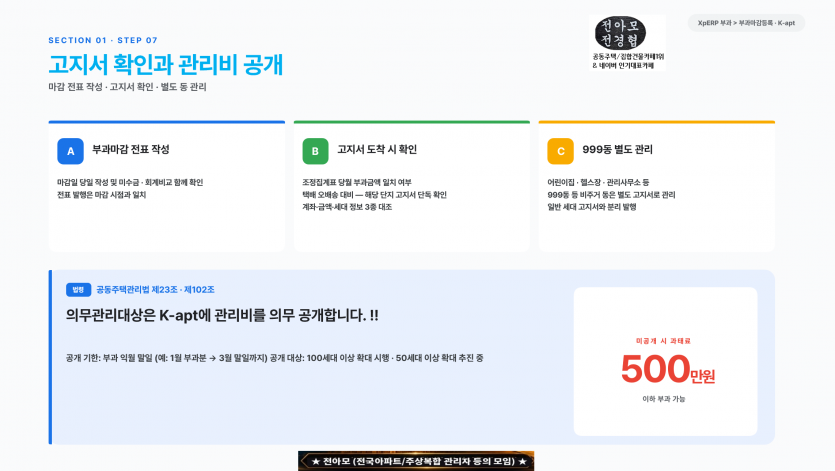Click the red 500만원 penalty amount
This screenshot has width=835, height=471.
coord(668,369)
